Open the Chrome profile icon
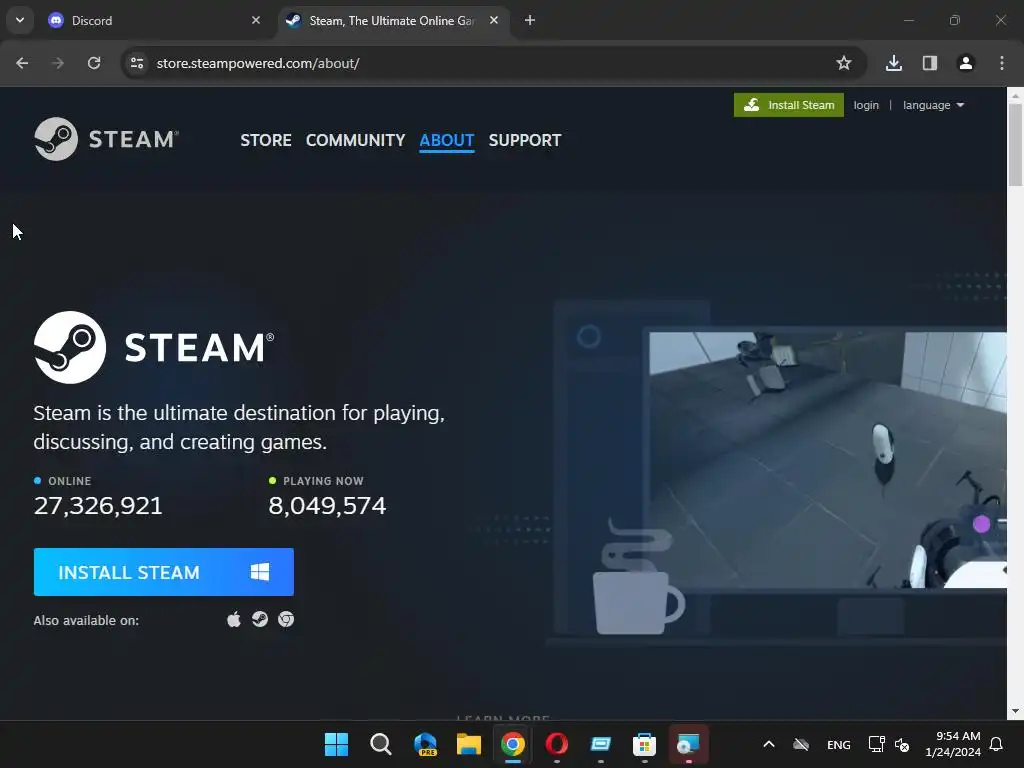Image resolution: width=1024 pixels, height=768 pixels. point(966,63)
